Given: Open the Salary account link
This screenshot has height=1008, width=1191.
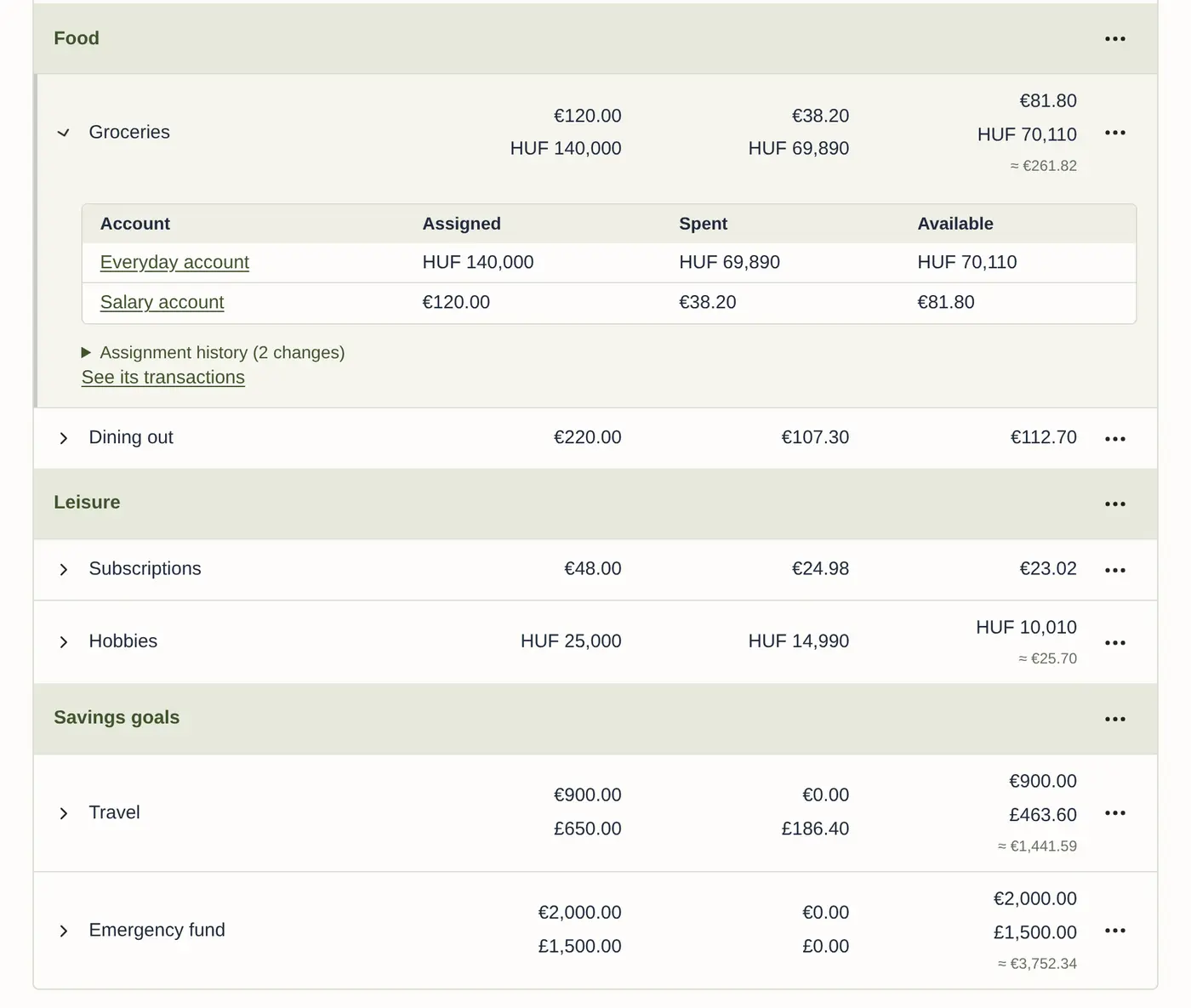Looking at the screenshot, I should tap(162, 302).
